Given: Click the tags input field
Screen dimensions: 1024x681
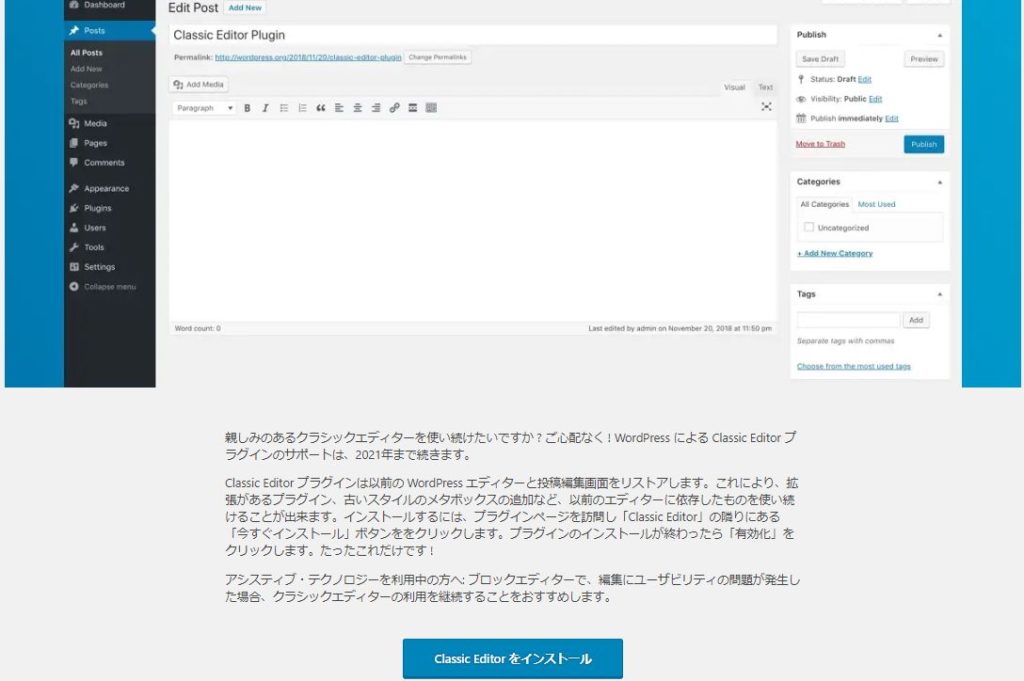Looking at the screenshot, I should pos(848,321).
